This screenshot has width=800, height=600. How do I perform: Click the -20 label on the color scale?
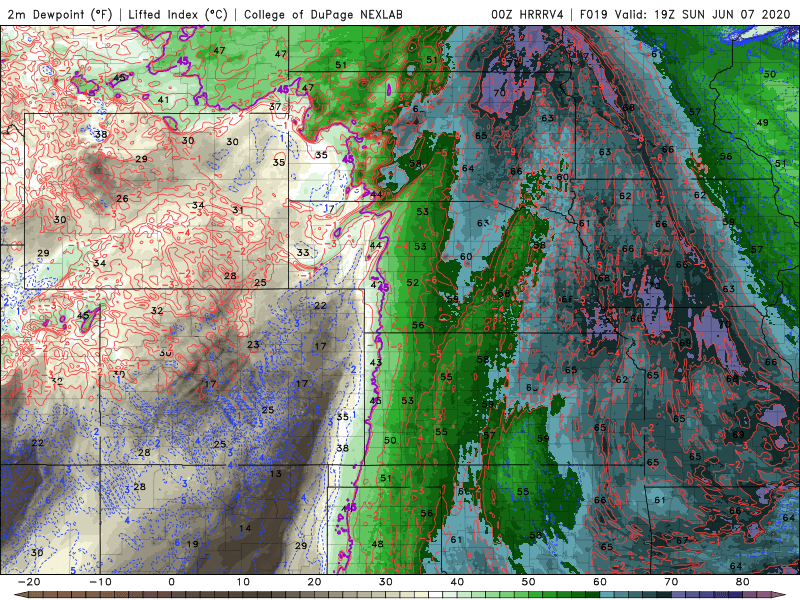pyautogui.click(x=29, y=582)
